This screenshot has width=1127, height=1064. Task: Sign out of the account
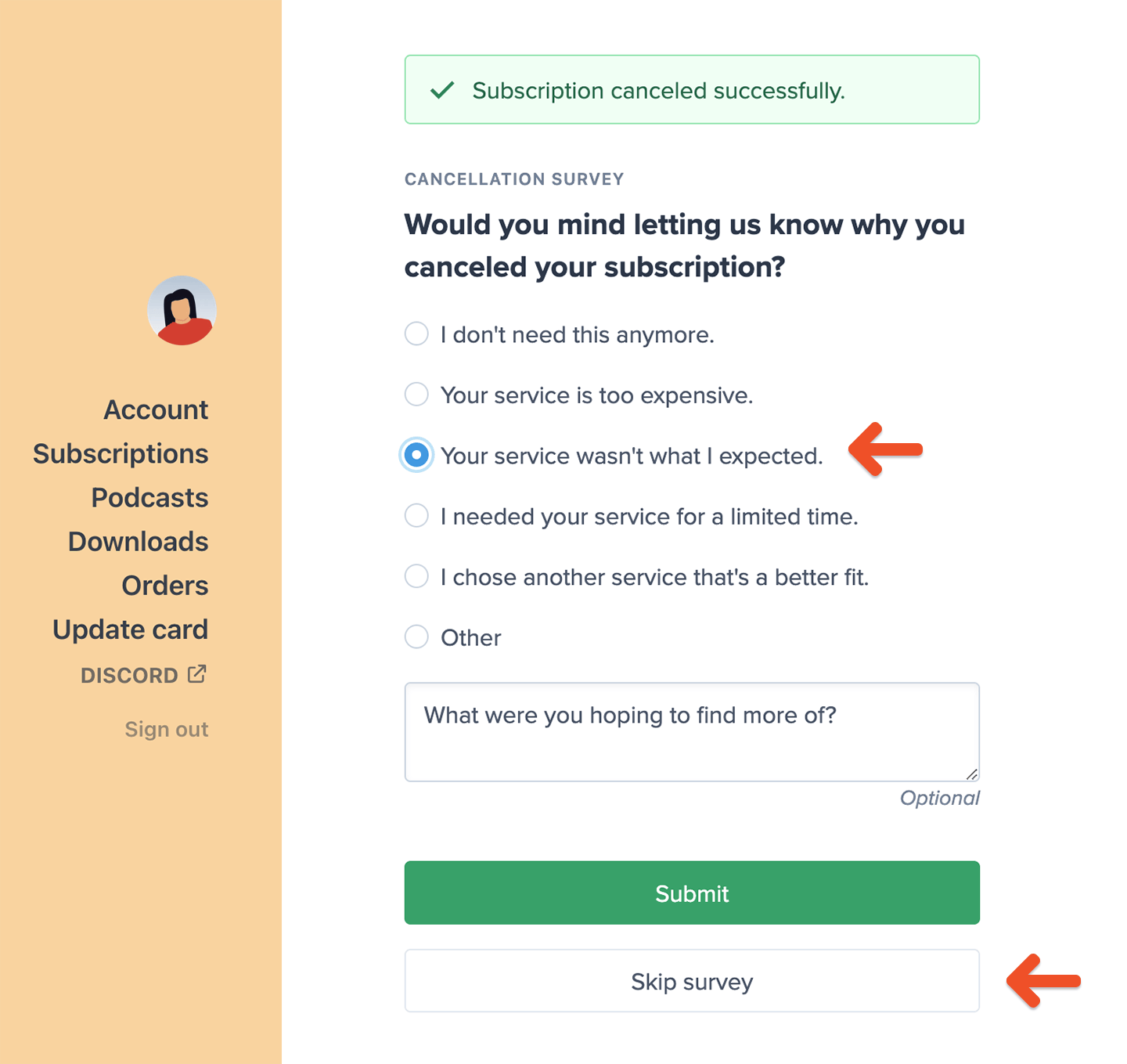(x=166, y=729)
